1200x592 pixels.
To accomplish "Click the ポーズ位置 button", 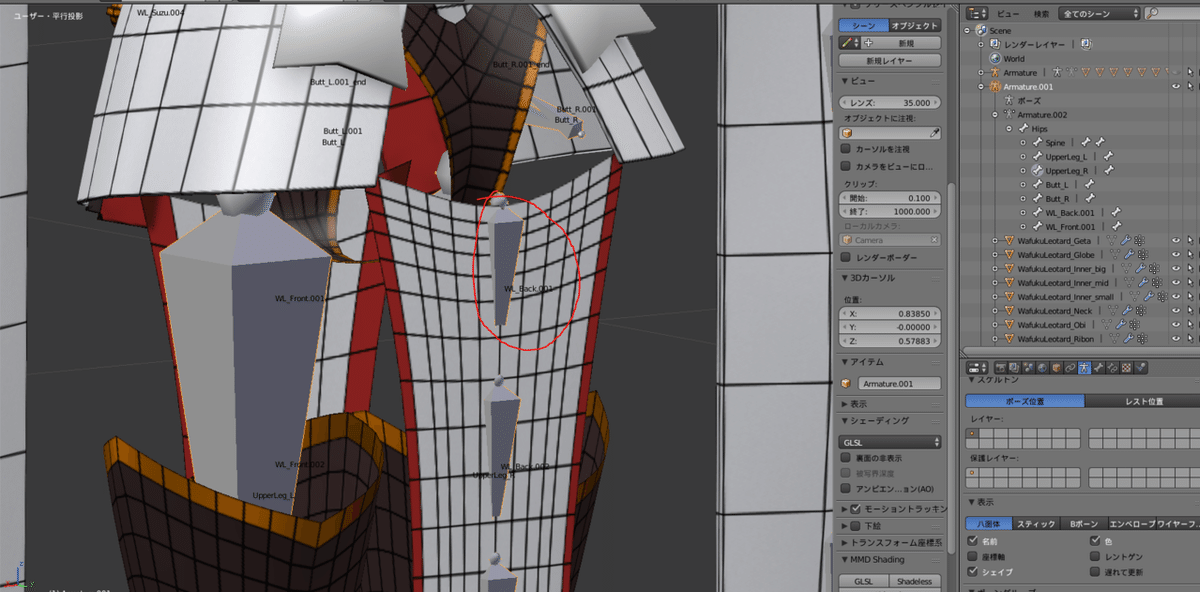I will [x=1025, y=401].
